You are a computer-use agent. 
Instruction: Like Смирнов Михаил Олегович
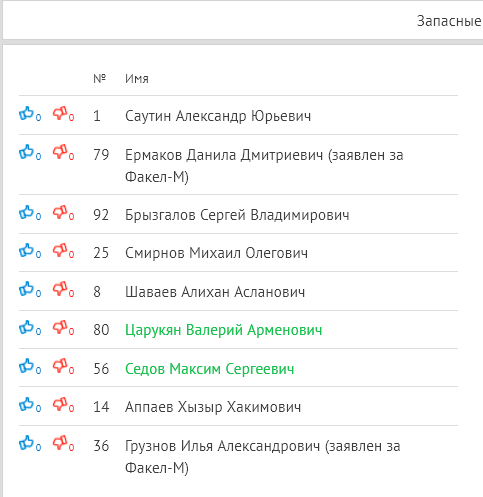(26, 250)
